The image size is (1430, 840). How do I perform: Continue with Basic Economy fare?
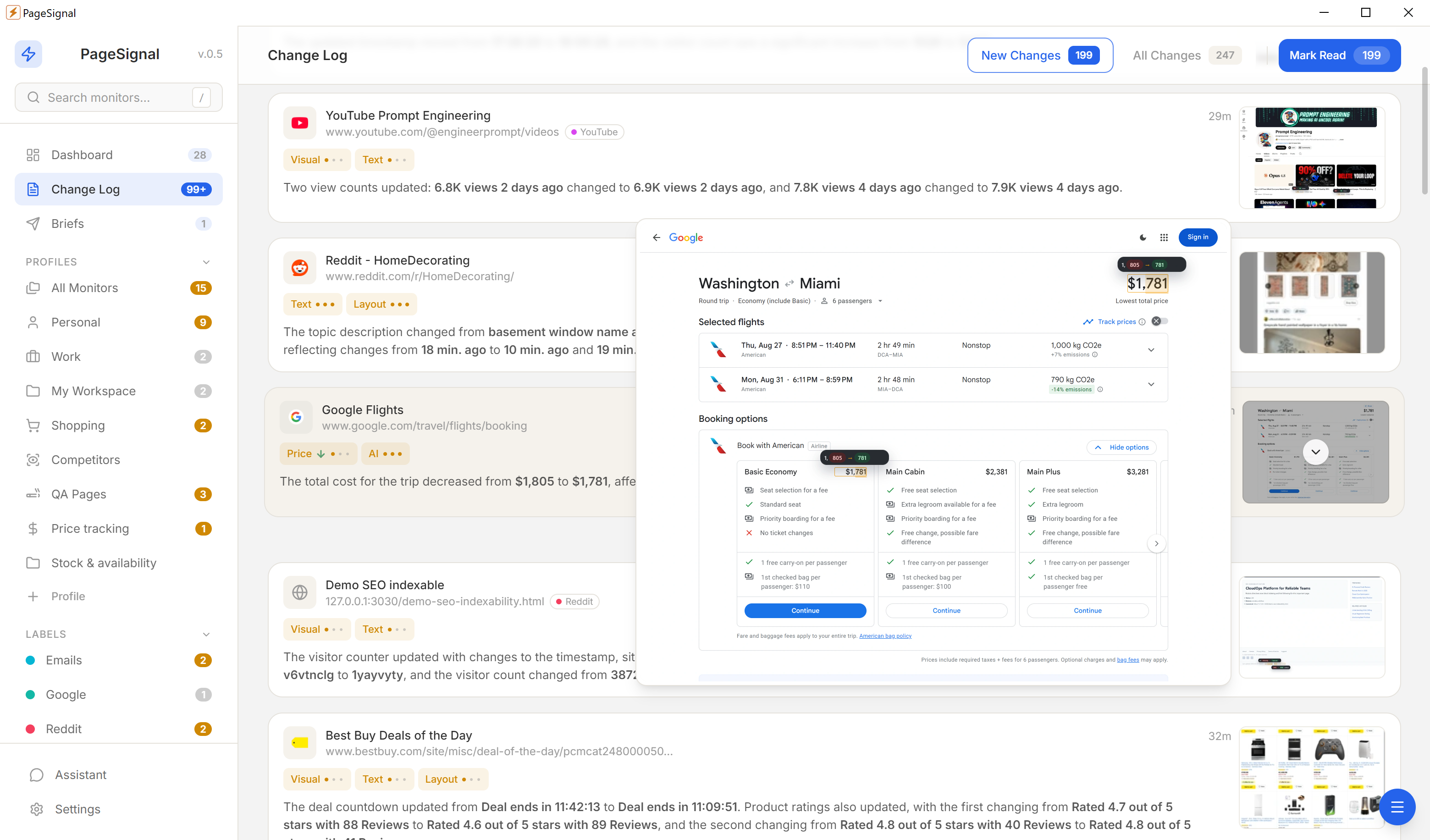[x=805, y=611]
